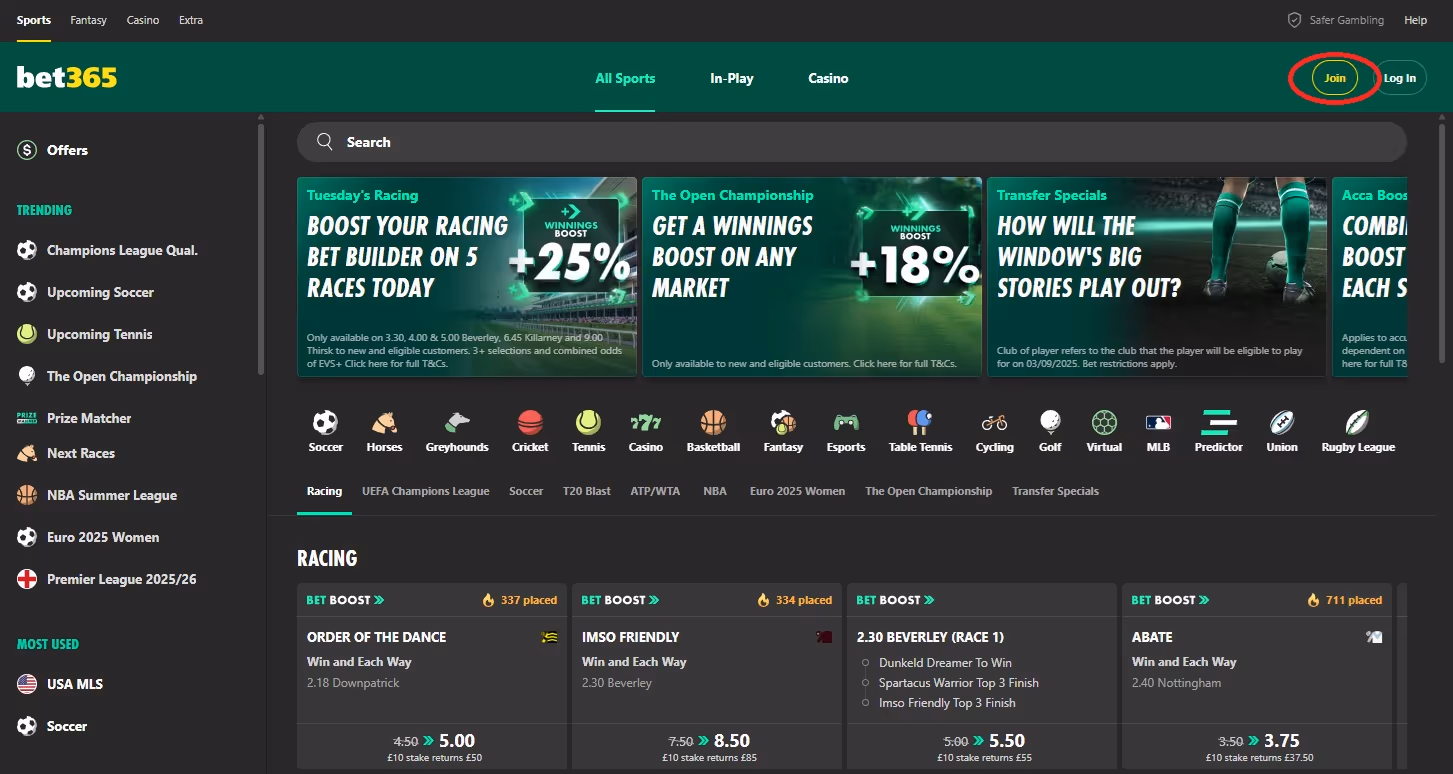Select the Esports gamepad icon
This screenshot has width=1453, height=774.
846,422
